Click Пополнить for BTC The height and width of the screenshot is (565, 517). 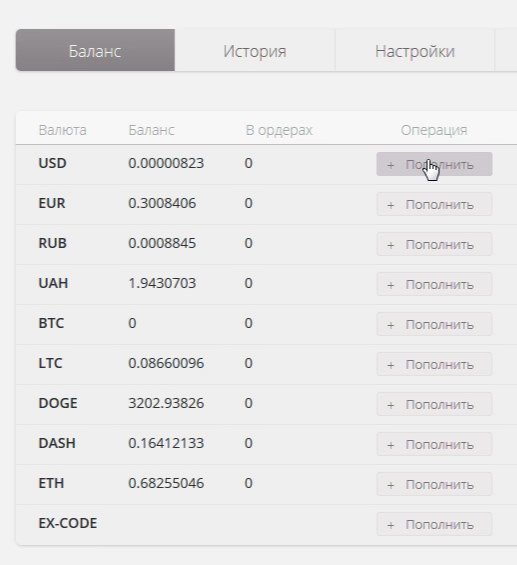pyautogui.click(x=434, y=324)
